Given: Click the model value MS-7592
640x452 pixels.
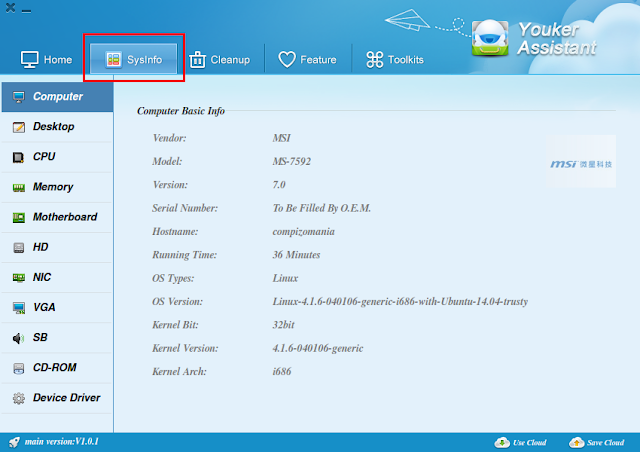Looking at the screenshot, I should point(292,161).
